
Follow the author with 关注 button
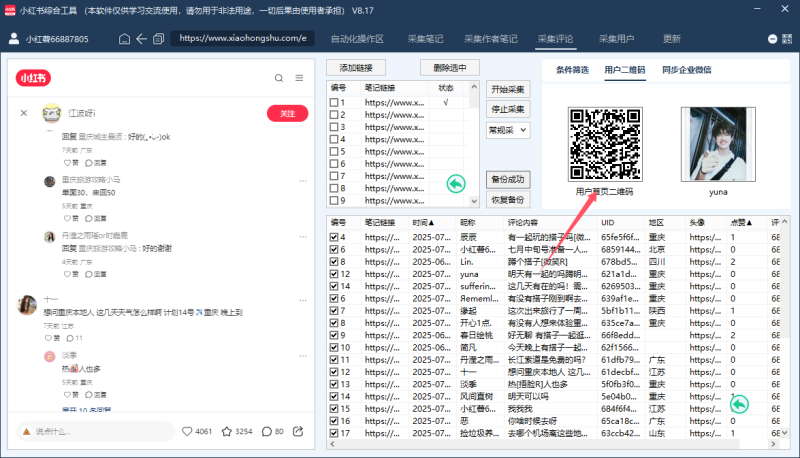287,113
